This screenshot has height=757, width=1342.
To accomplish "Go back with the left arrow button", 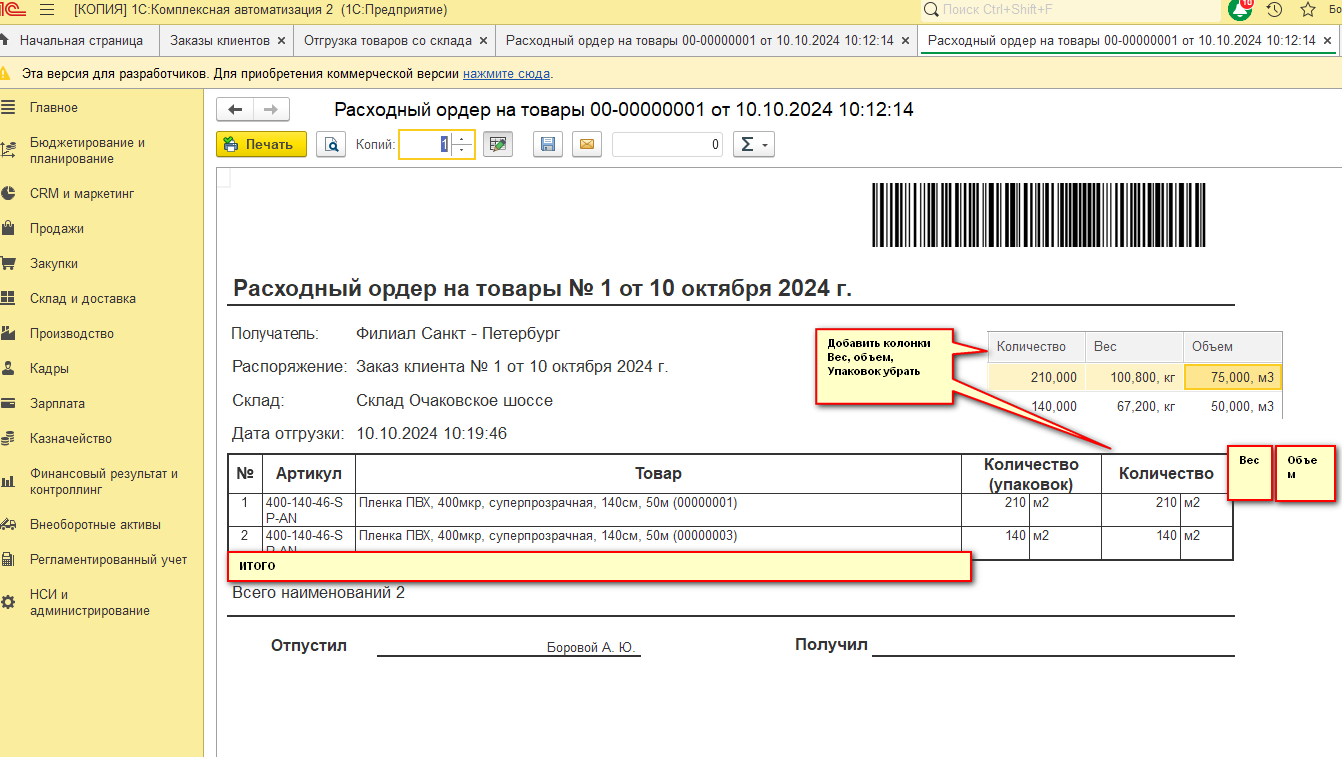I will click(236, 110).
